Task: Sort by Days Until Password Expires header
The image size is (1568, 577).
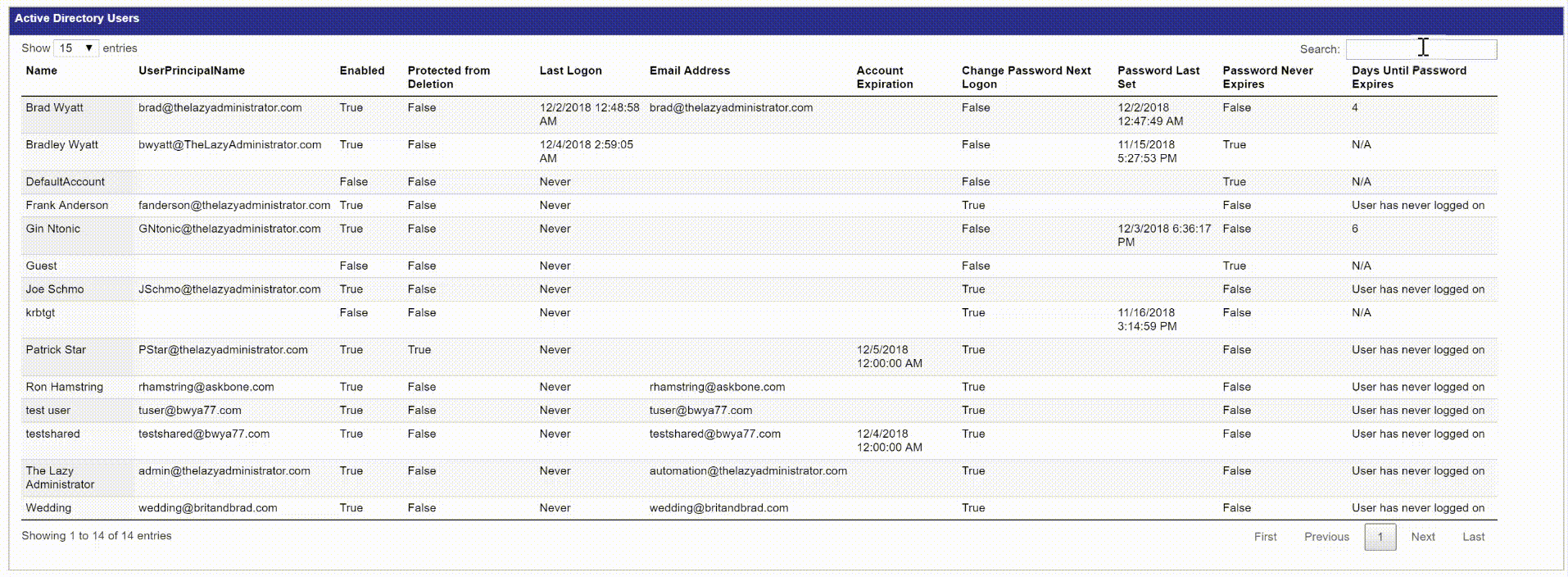Action: click(x=1409, y=77)
